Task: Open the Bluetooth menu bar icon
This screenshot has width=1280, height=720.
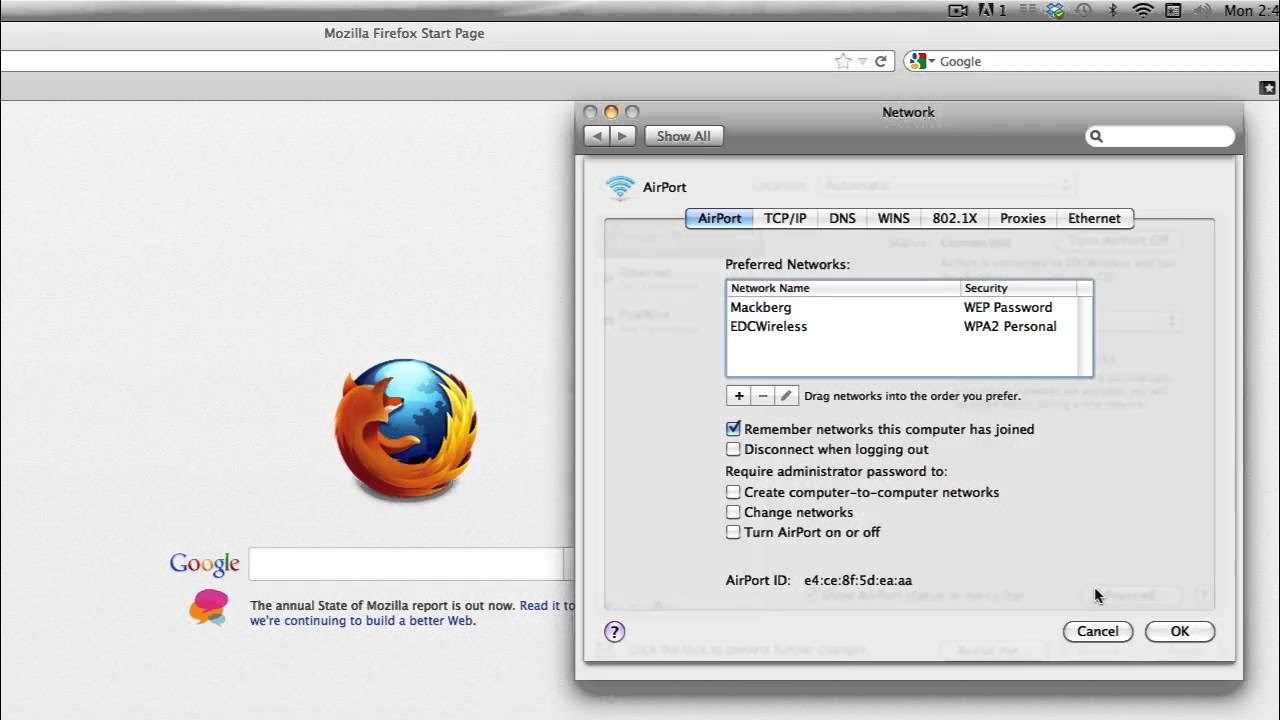Action: 1113,11
